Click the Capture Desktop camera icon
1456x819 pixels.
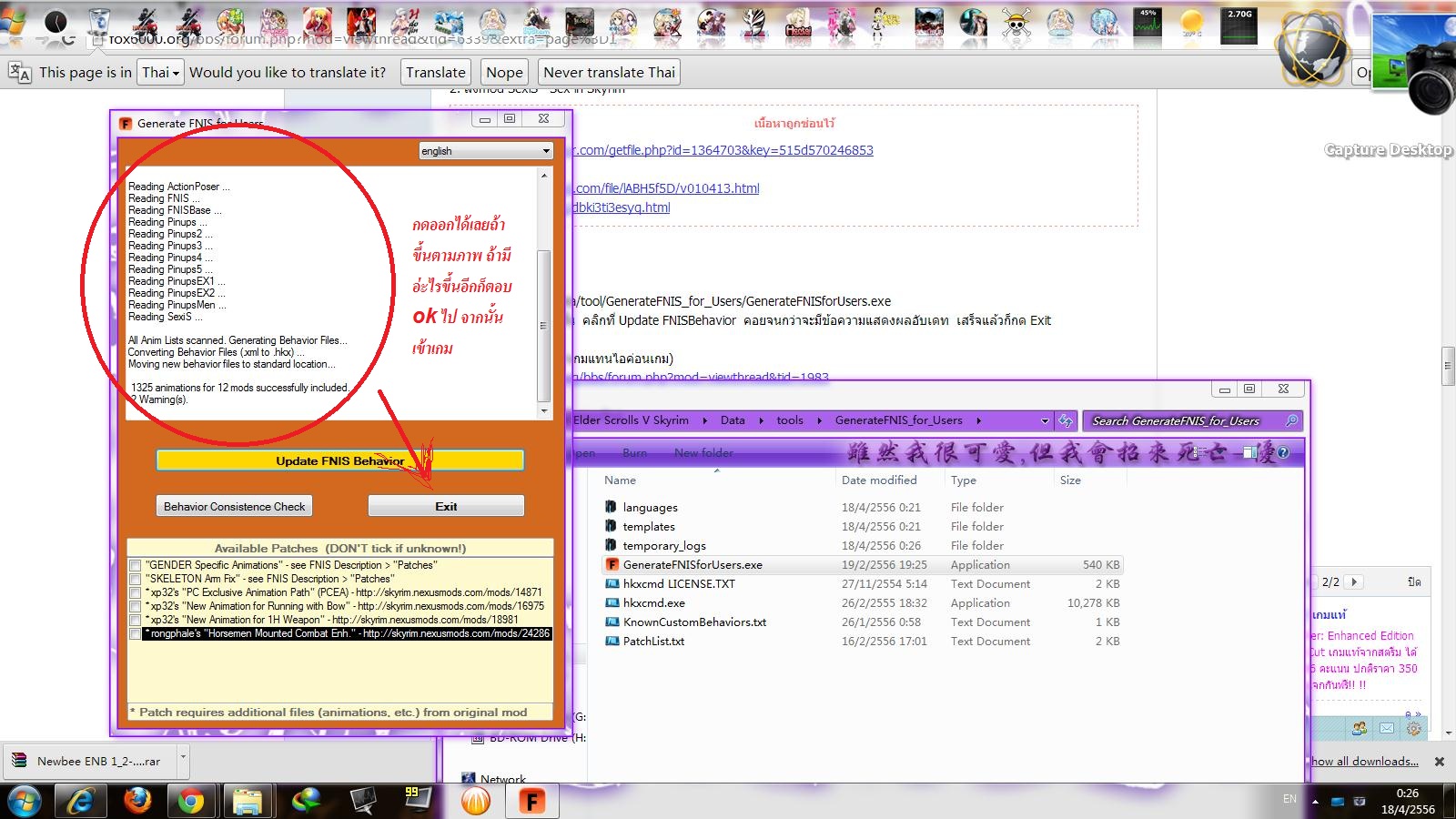[1414, 64]
